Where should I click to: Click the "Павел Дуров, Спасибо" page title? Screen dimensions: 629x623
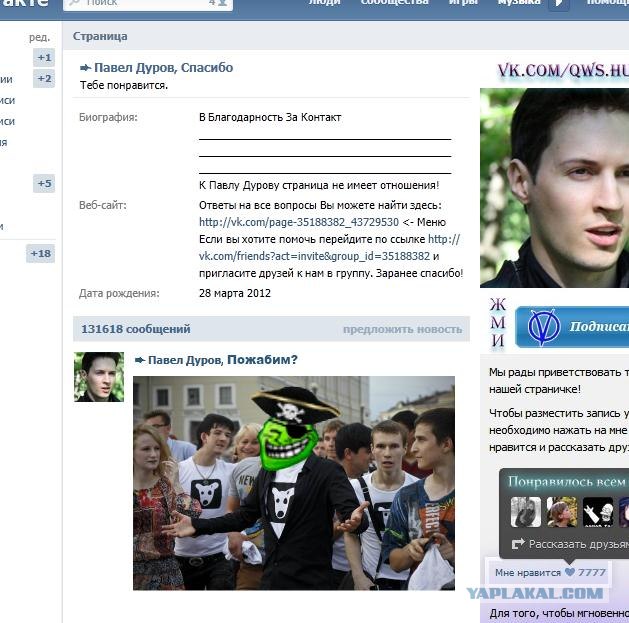pos(163,67)
